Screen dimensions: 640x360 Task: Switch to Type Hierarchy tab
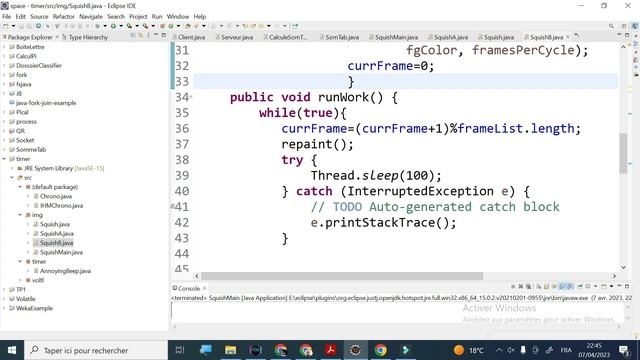pos(85,37)
